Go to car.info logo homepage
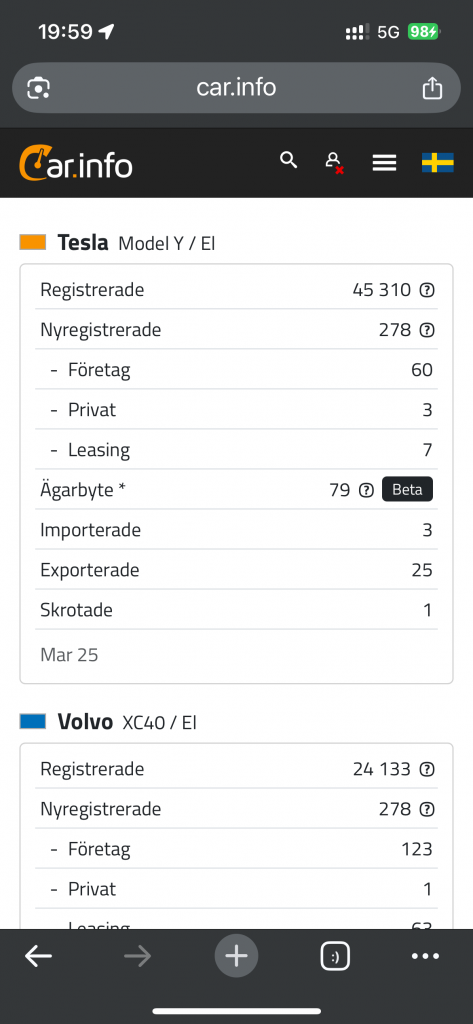This screenshot has height=1024, width=473. click(x=76, y=164)
